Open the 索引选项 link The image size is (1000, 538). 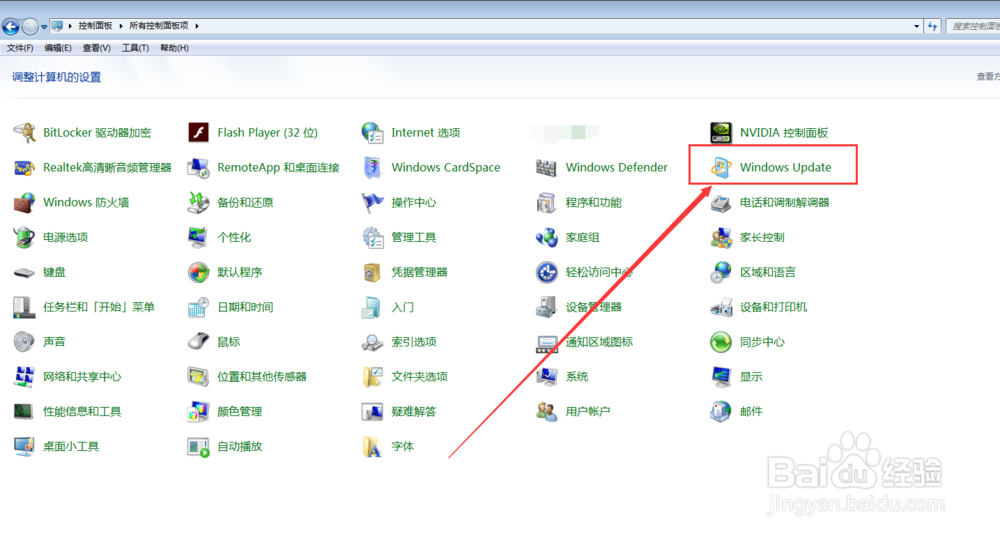click(x=413, y=342)
